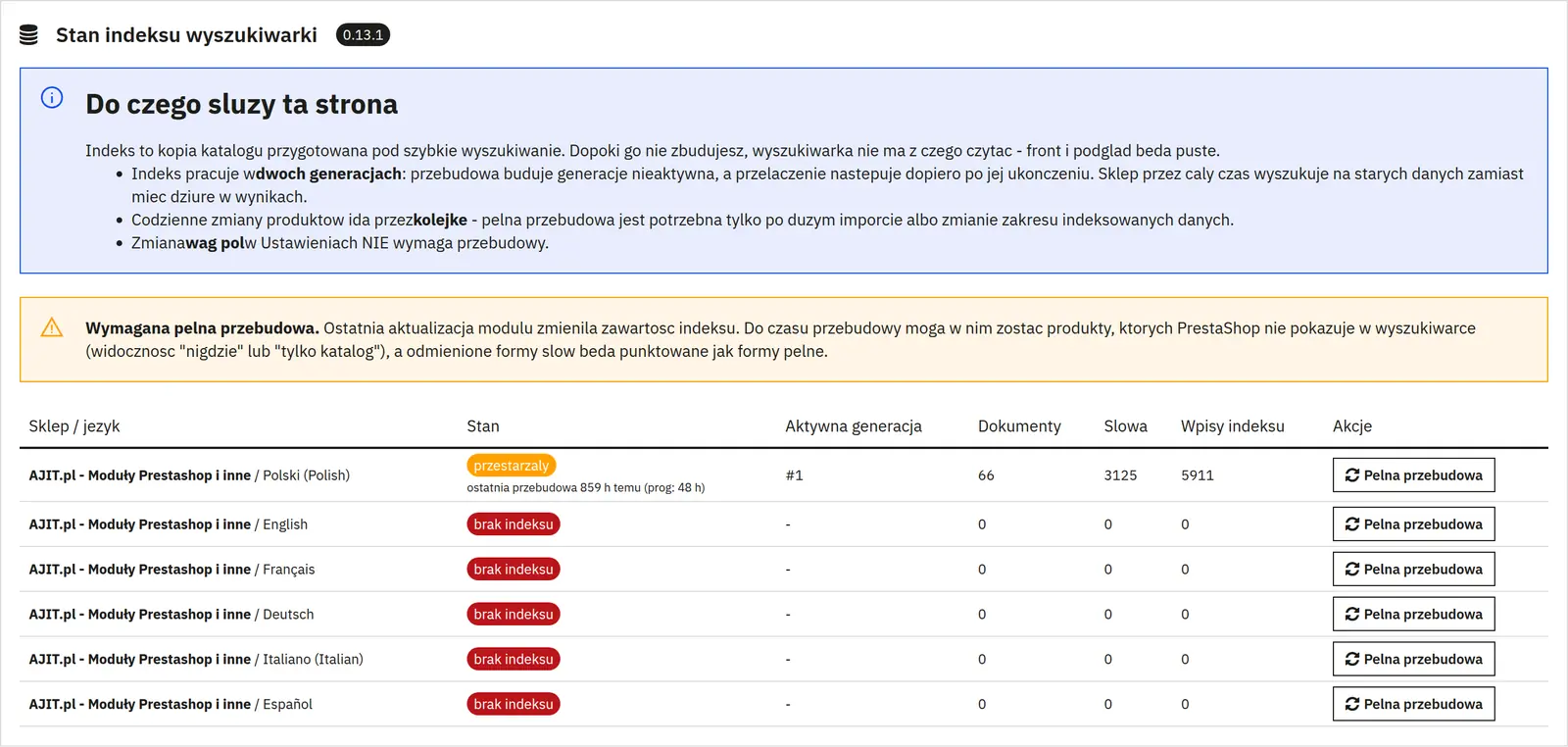
Task: Click refresh icon in Français row button
Action: pos(1352,569)
